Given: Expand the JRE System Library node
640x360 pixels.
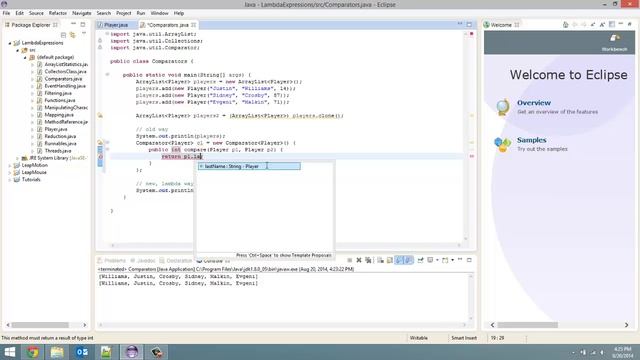Looking at the screenshot, I should pyautogui.click(x=18, y=158).
